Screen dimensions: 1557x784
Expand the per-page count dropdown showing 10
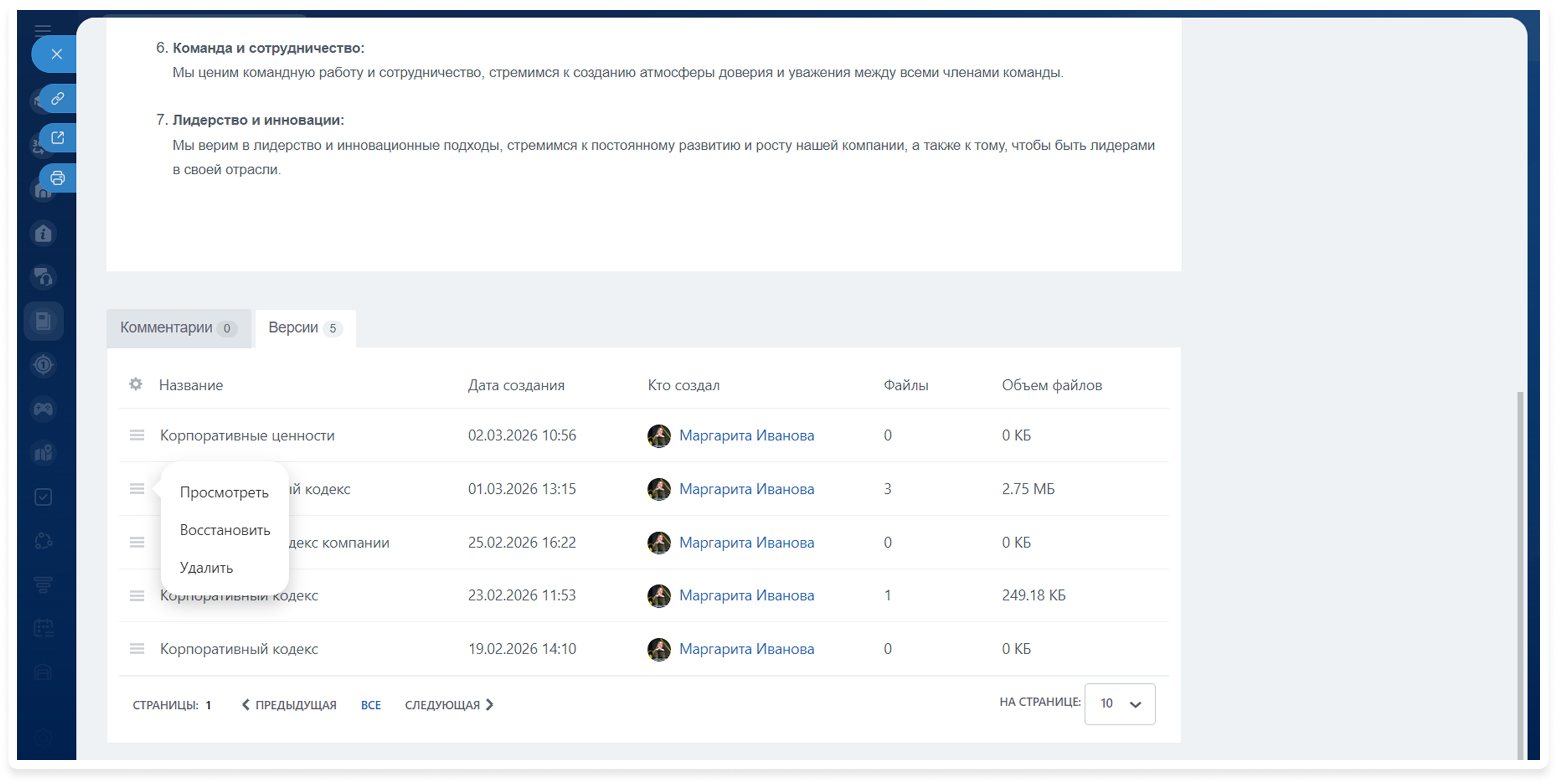point(1119,704)
